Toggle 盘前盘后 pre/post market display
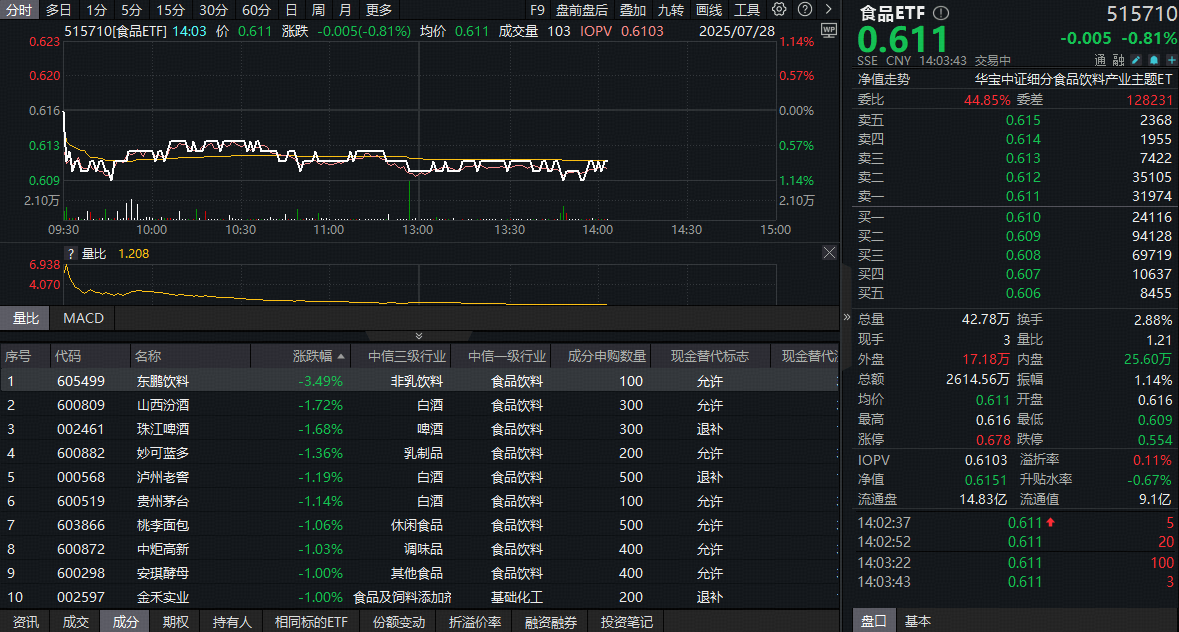The image size is (1179, 632). click(x=581, y=9)
